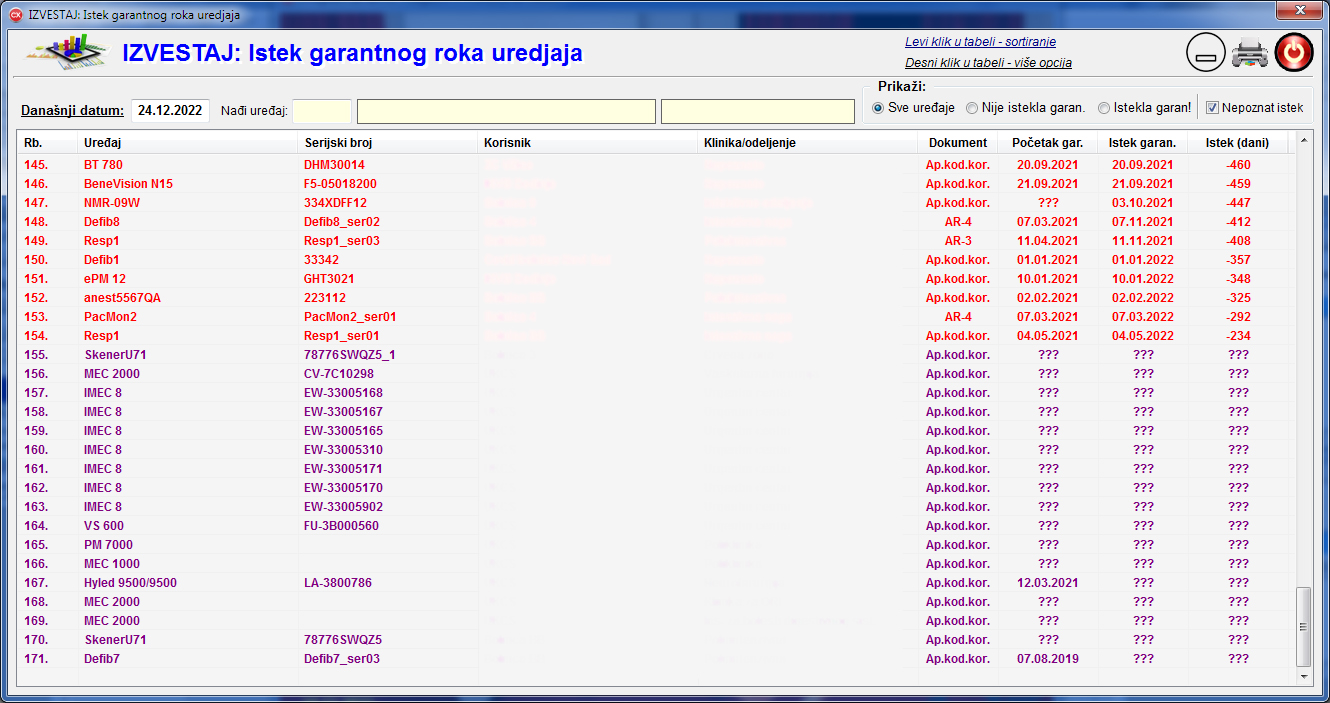Sort by 'Istek (dani)' column header
This screenshot has width=1330, height=703.
[1237, 143]
